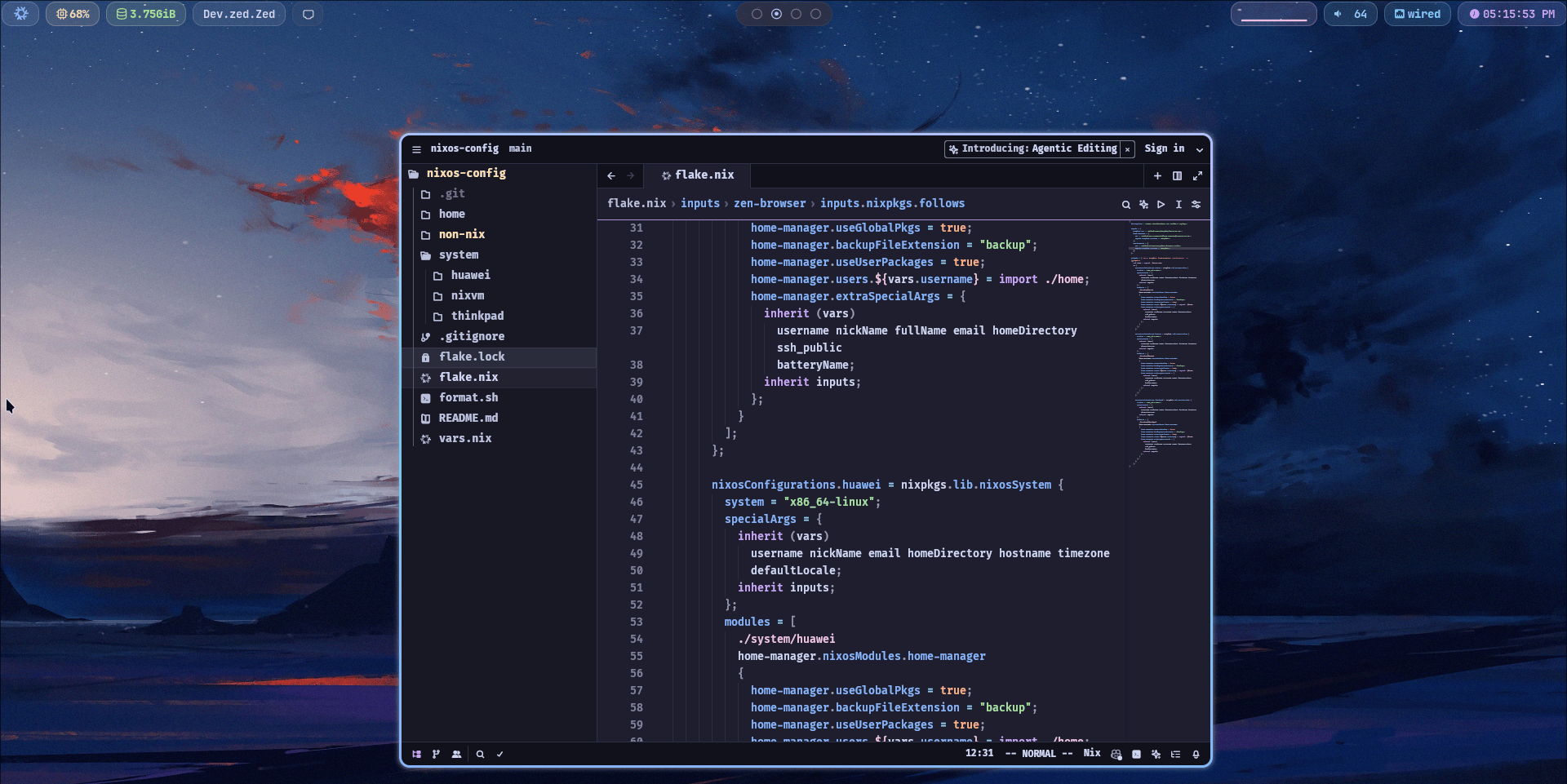Open the dropdown chevron beside Sign in
Viewport: 1567px width, 784px height.
(1199, 149)
